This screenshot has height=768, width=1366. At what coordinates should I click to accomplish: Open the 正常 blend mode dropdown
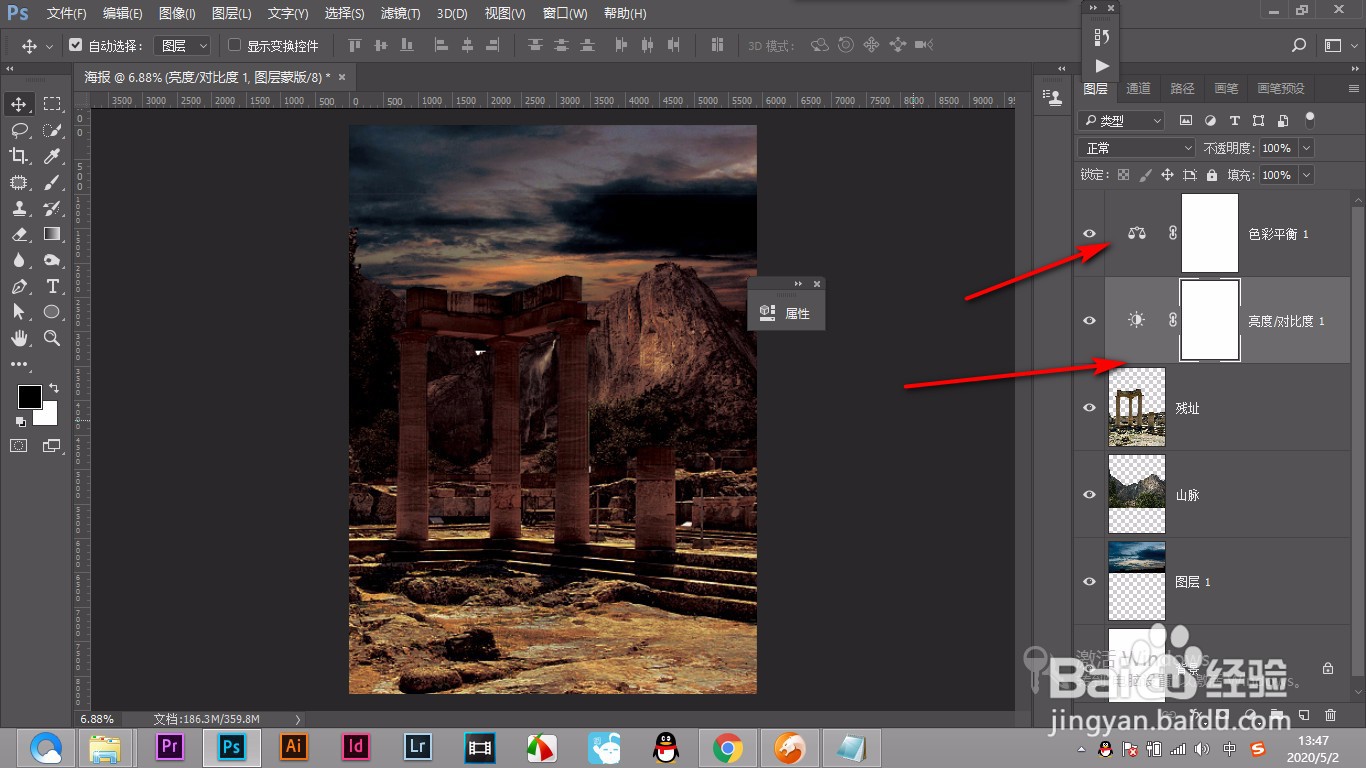[x=1137, y=148]
